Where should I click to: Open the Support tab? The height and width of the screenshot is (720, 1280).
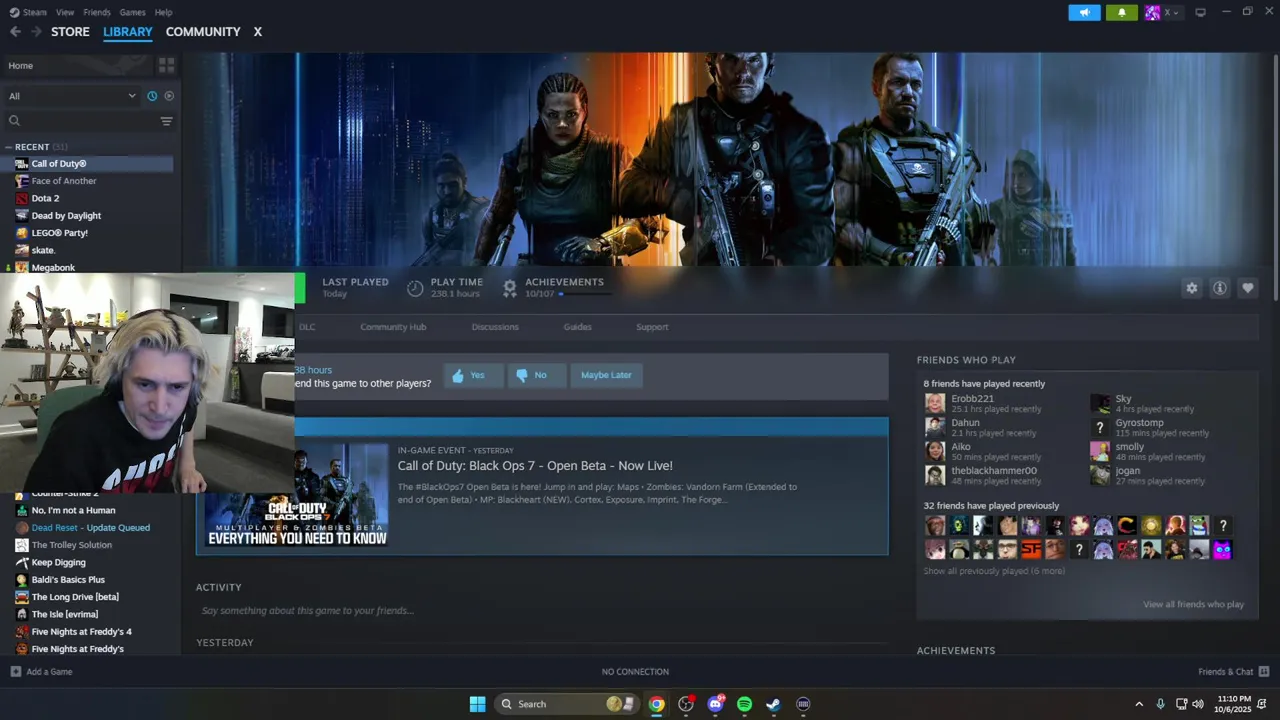(x=652, y=327)
